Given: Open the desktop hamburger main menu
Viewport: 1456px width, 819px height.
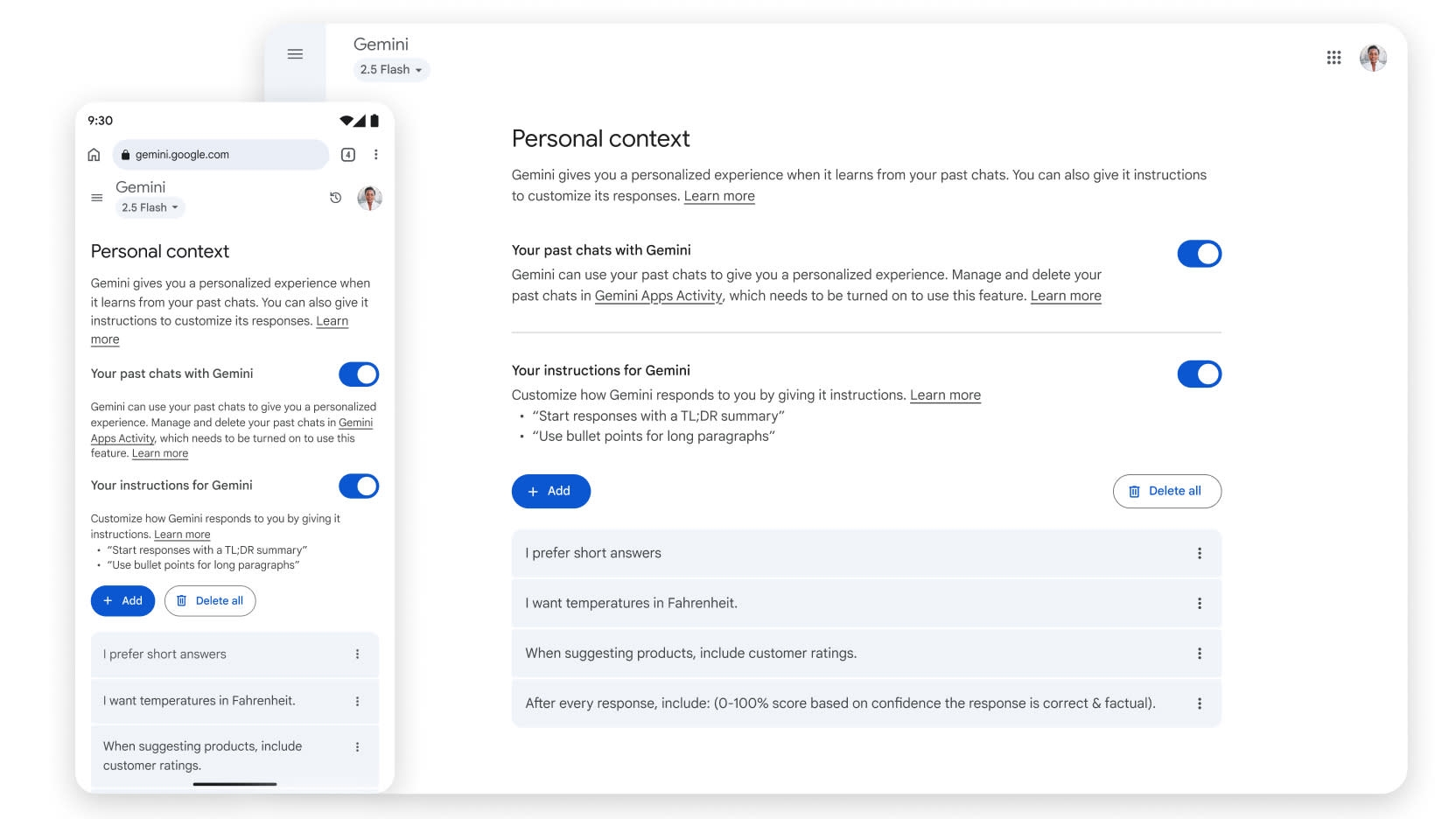Looking at the screenshot, I should [x=295, y=54].
